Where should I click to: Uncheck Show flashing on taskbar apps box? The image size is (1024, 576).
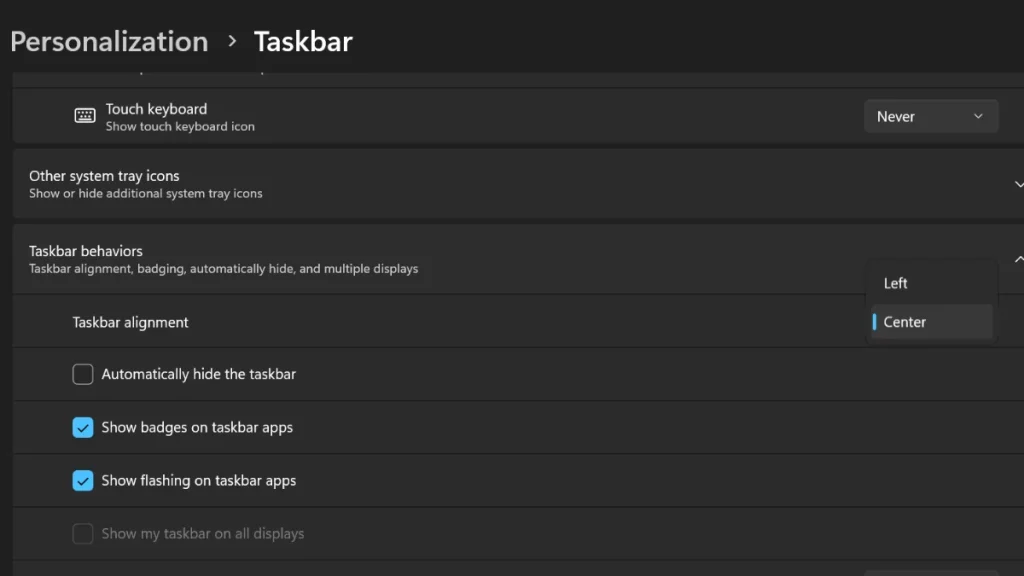[x=83, y=481]
